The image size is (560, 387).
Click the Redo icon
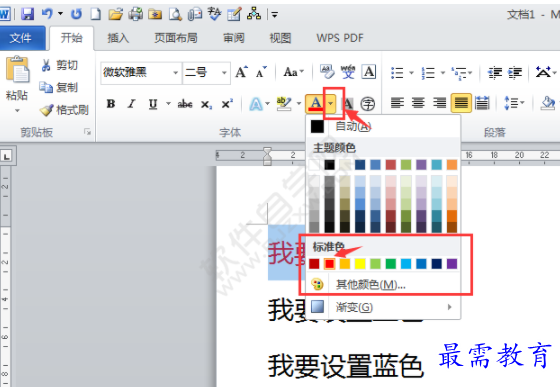coord(76,14)
